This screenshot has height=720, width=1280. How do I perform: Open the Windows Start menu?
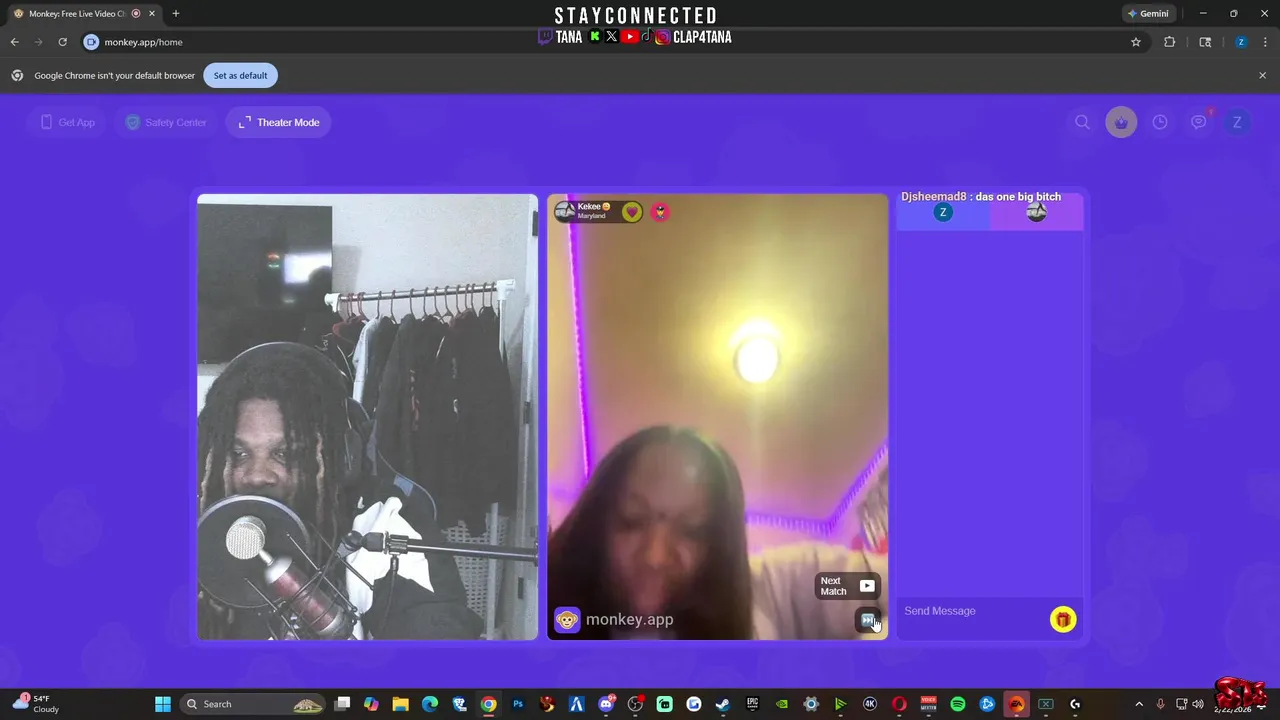162,704
